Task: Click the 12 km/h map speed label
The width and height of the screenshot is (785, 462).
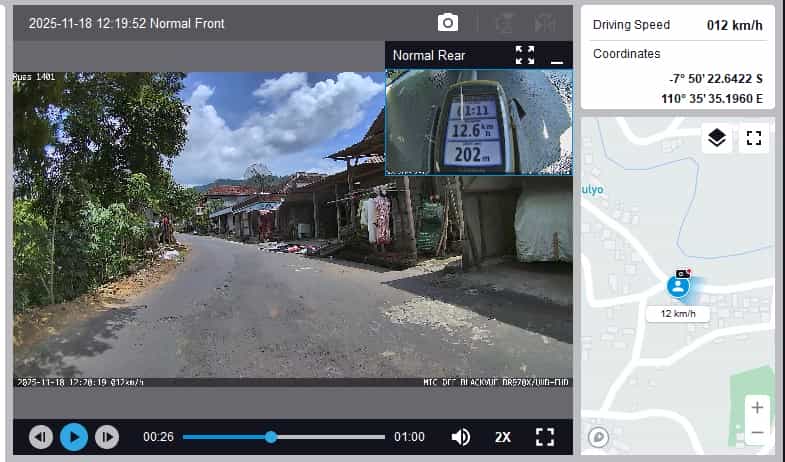Action: point(677,314)
